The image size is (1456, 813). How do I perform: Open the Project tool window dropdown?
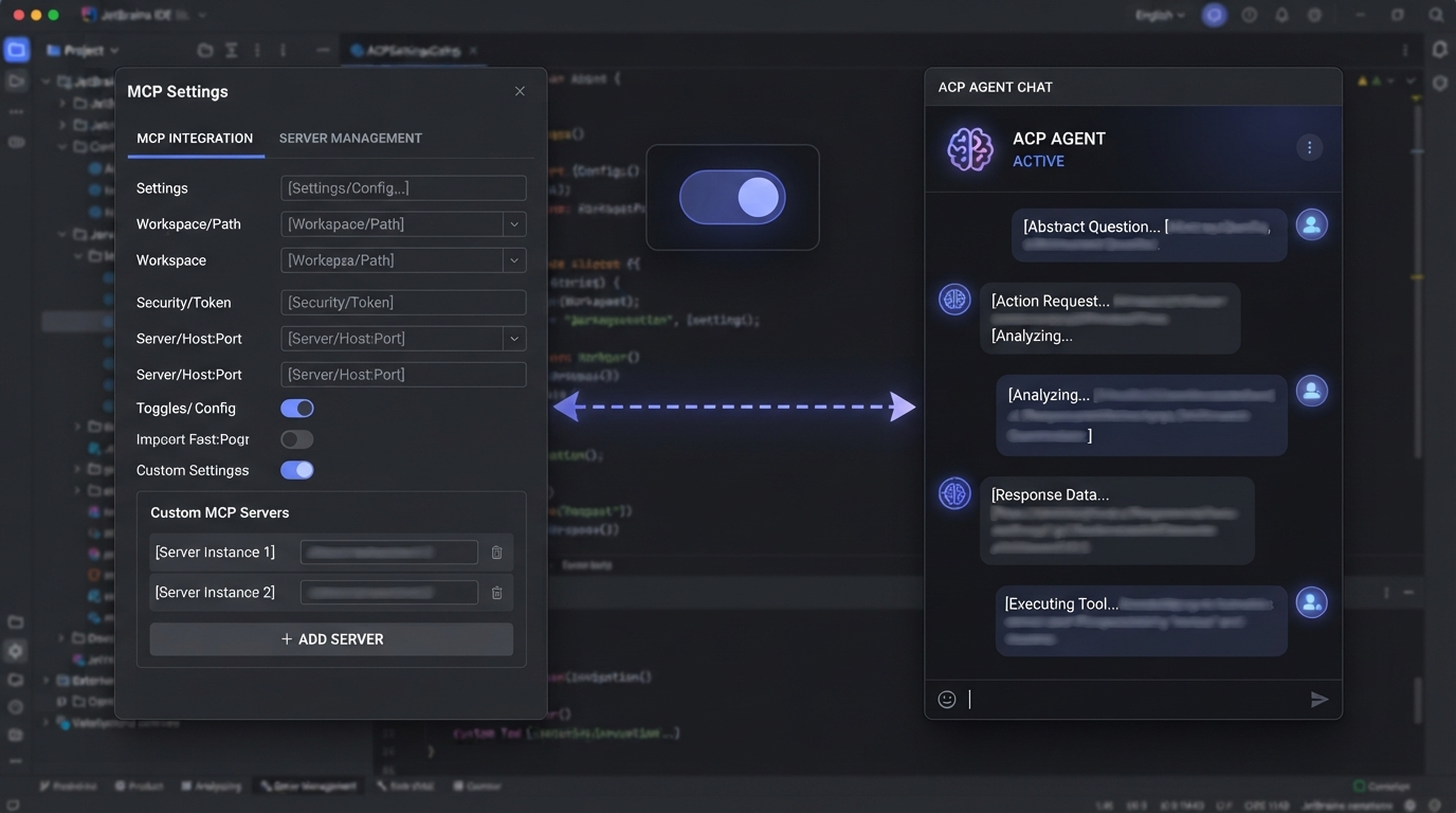[83, 50]
